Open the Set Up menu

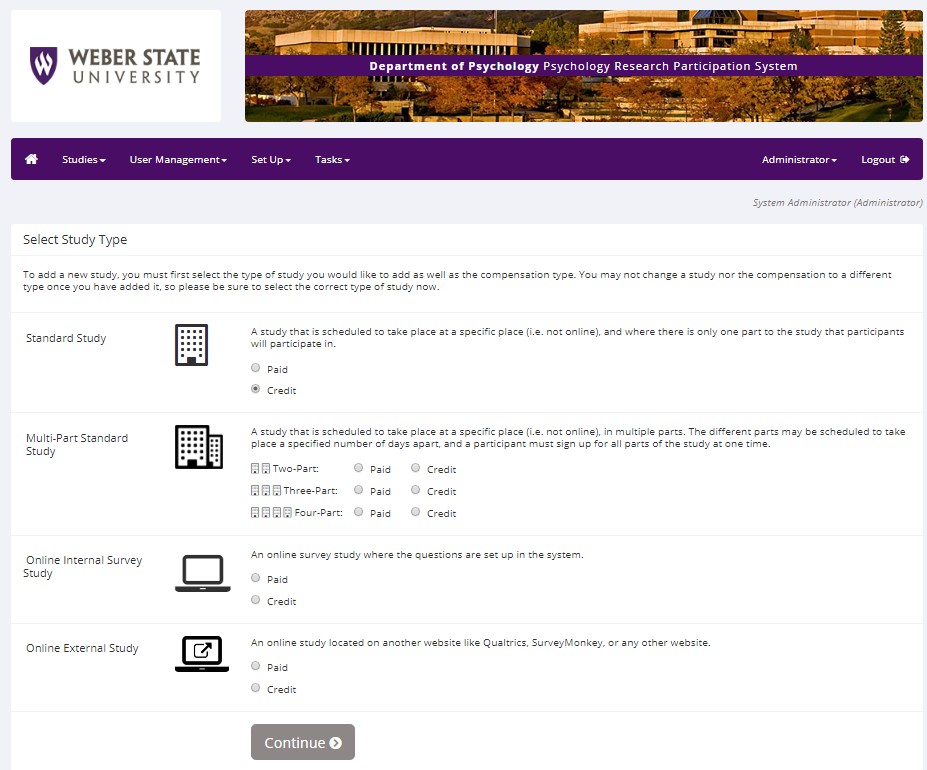[270, 160]
